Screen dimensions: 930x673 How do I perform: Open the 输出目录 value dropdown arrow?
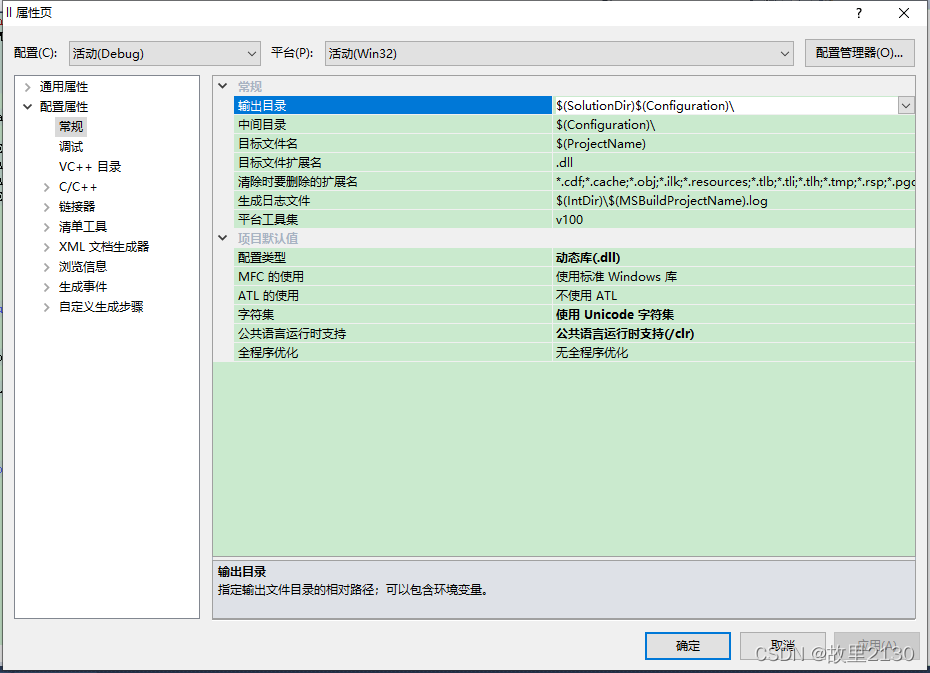pos(906,106)
